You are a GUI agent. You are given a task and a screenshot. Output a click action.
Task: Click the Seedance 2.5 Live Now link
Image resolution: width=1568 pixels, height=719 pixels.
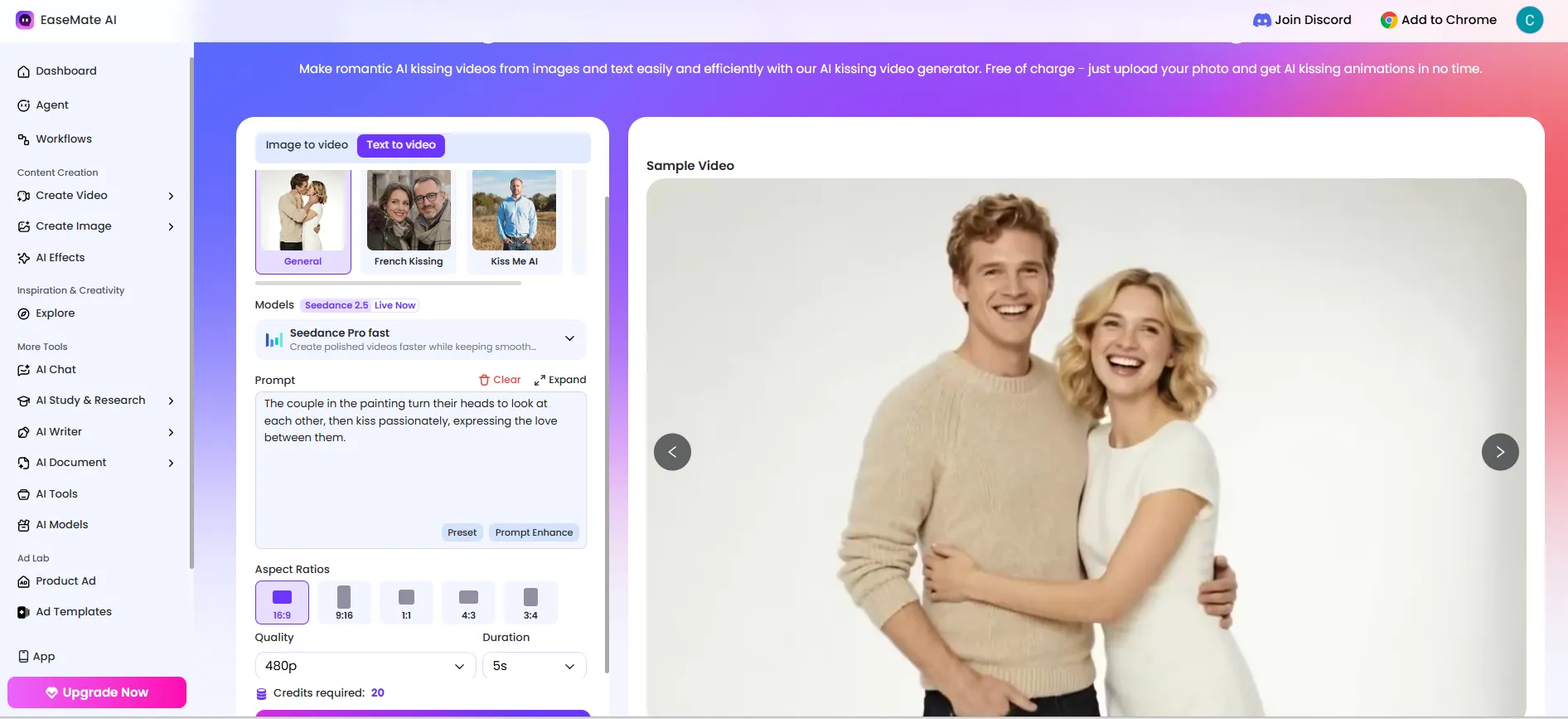(360, 305)
